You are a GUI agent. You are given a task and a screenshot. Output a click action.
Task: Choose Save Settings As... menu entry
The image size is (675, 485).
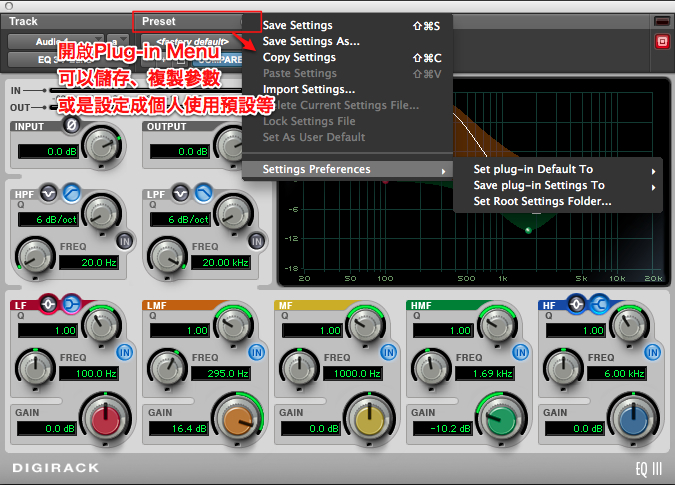[347, 41]
